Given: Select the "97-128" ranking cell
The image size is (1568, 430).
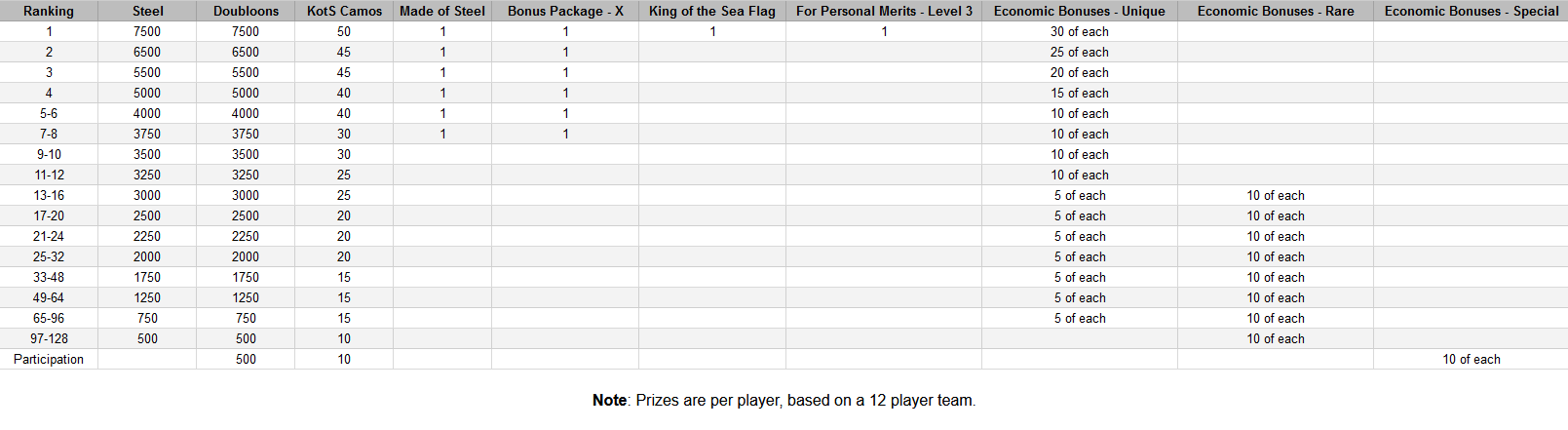Looking at the screenshot, I should (49, 338).
